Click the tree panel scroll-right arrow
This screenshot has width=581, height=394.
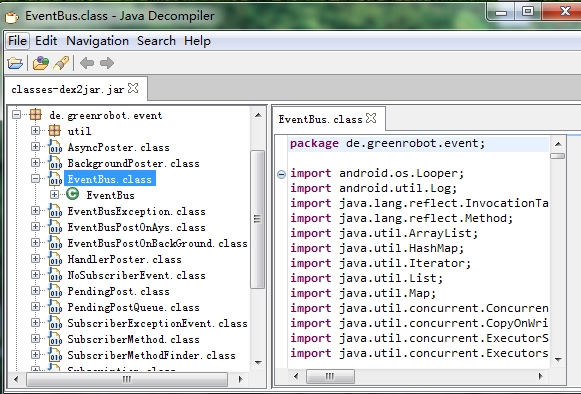(241, 379)
